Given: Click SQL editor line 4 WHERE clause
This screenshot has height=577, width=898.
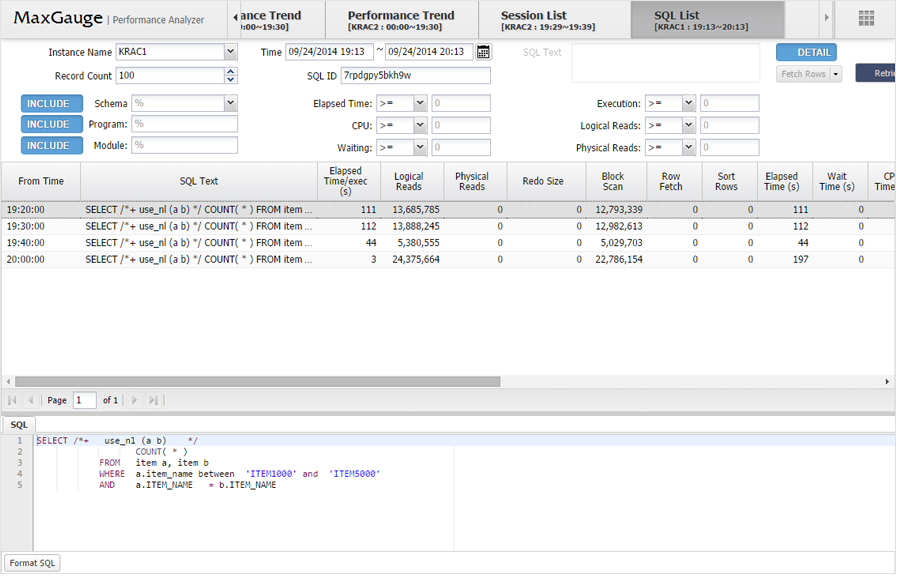Looking at the screenshot, I should (x=239, y=474).
